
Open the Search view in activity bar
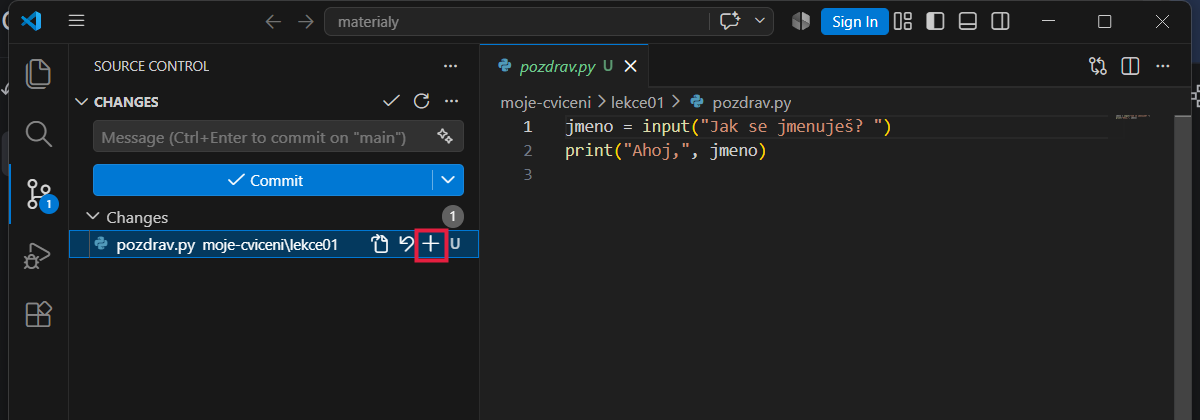38,133
